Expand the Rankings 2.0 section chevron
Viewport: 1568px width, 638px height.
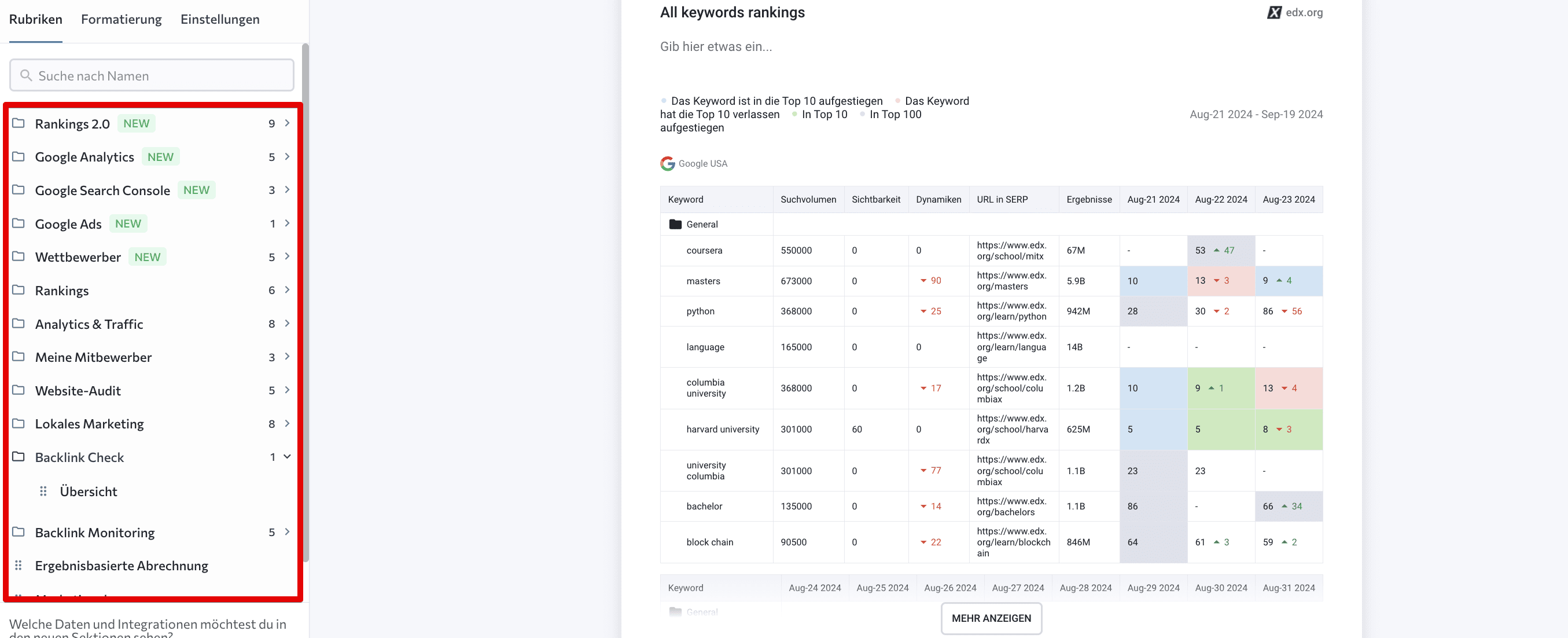[288, 123]
